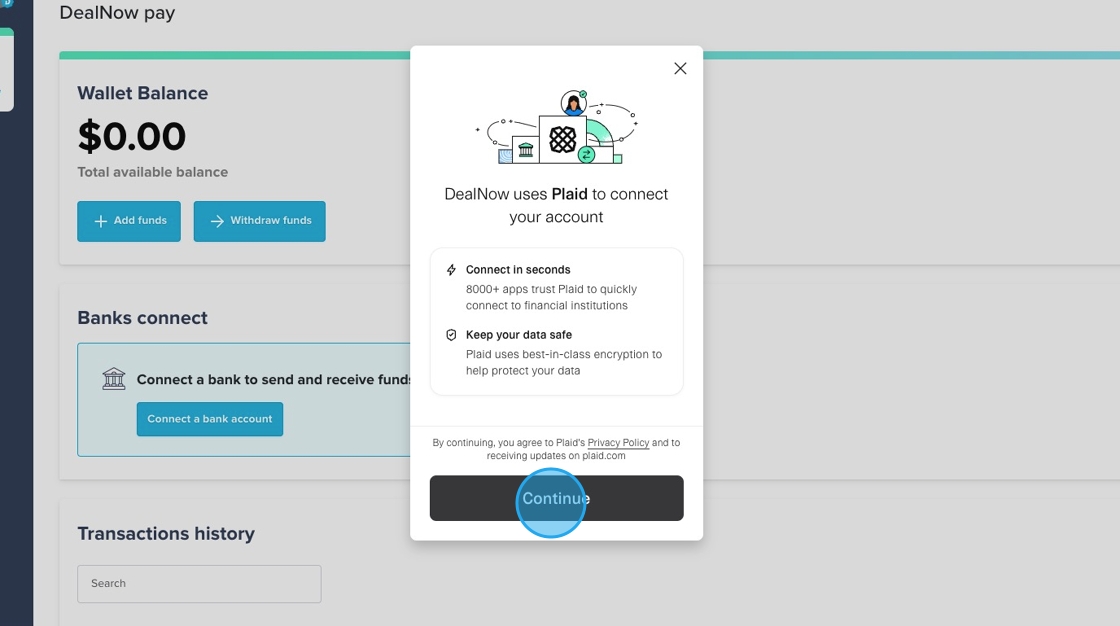Click the Wallet Balance heading
Viewport: 1120px width, 626px height.
(x=142, y=94)
